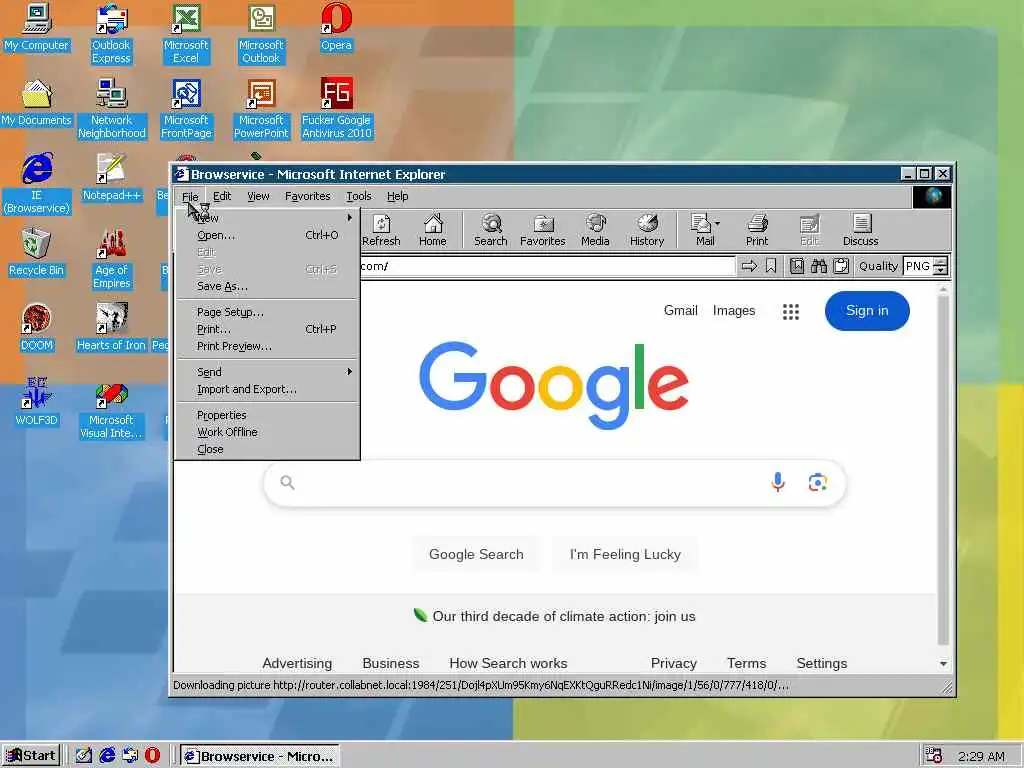
Task: Open the Tools menu
Action: click(359, 196)
